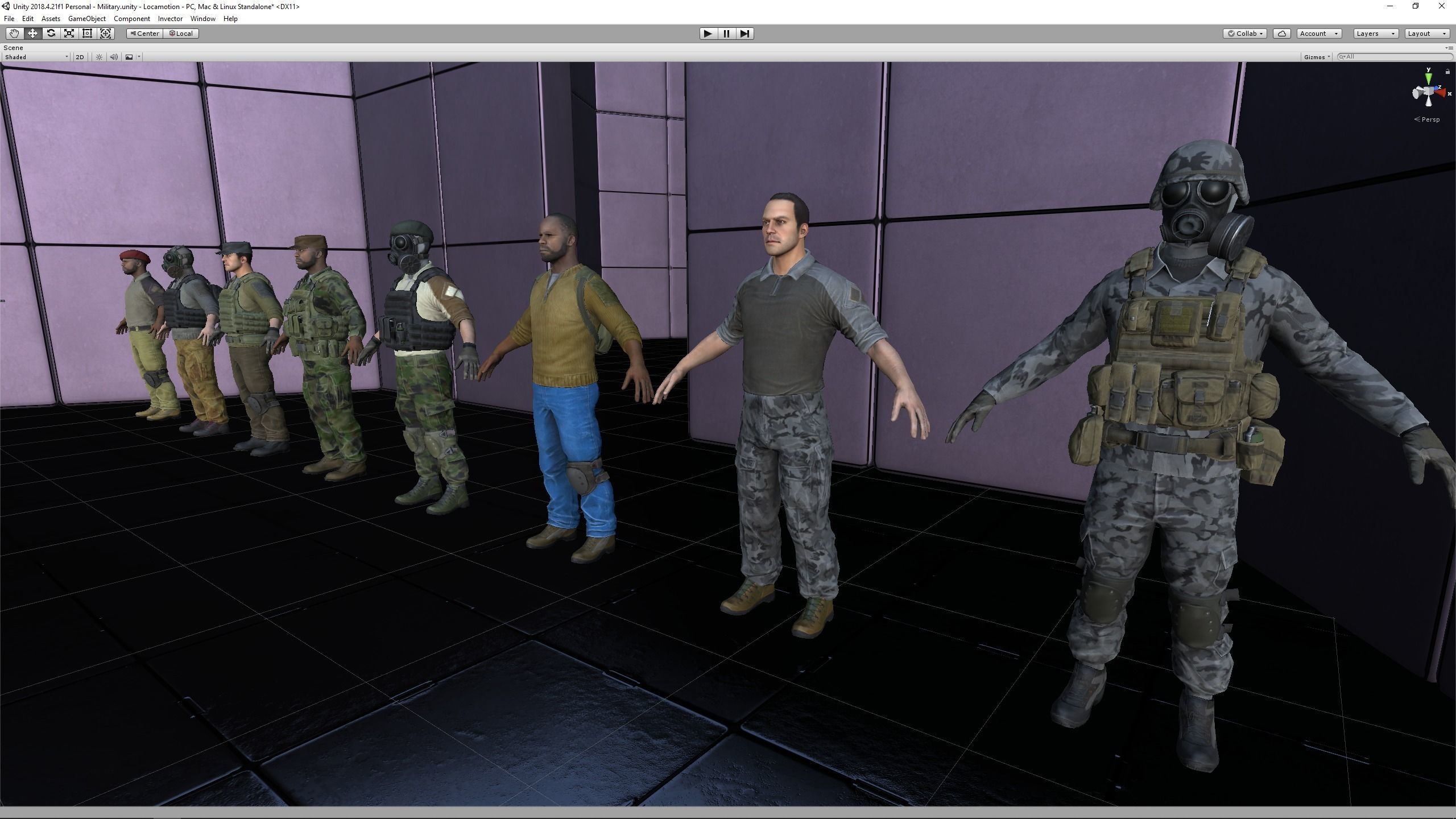Image resolution: width=1456 pixels, height=819 pixels.
Task: Click the blue Z axis cone
Action: coord(1436,89)
